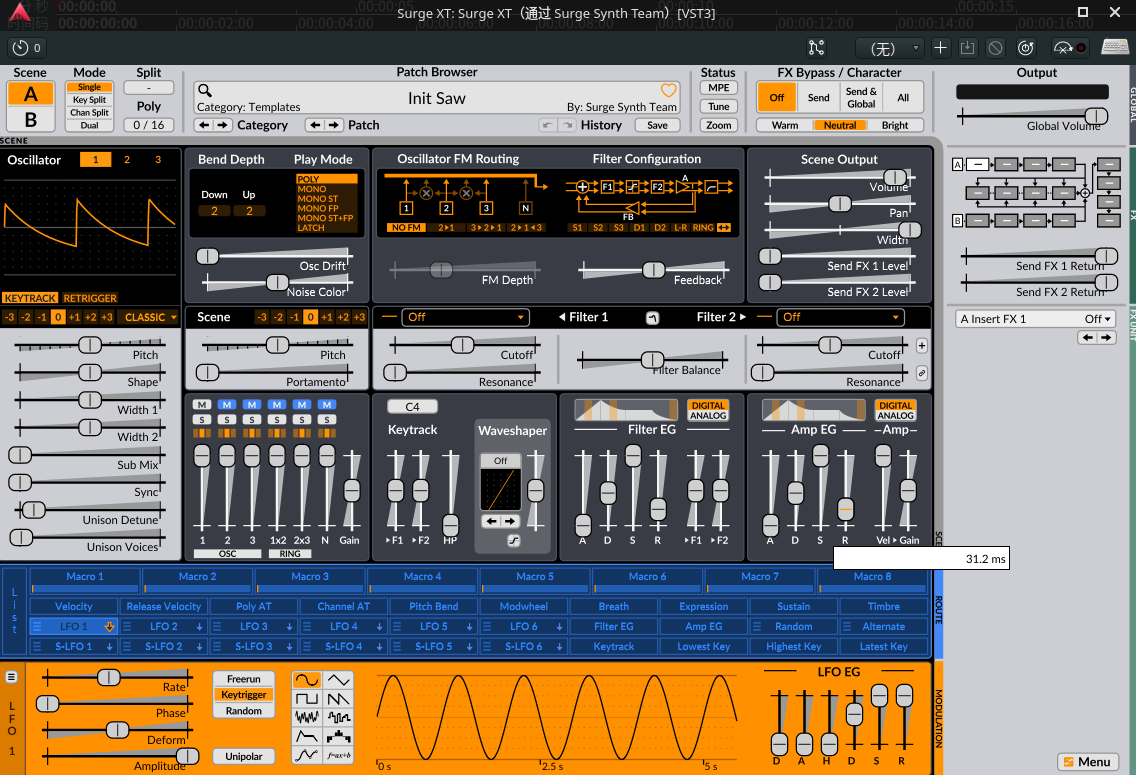Select the noise LFO waveform shape

pyautogui.click(x=306, y=717)
